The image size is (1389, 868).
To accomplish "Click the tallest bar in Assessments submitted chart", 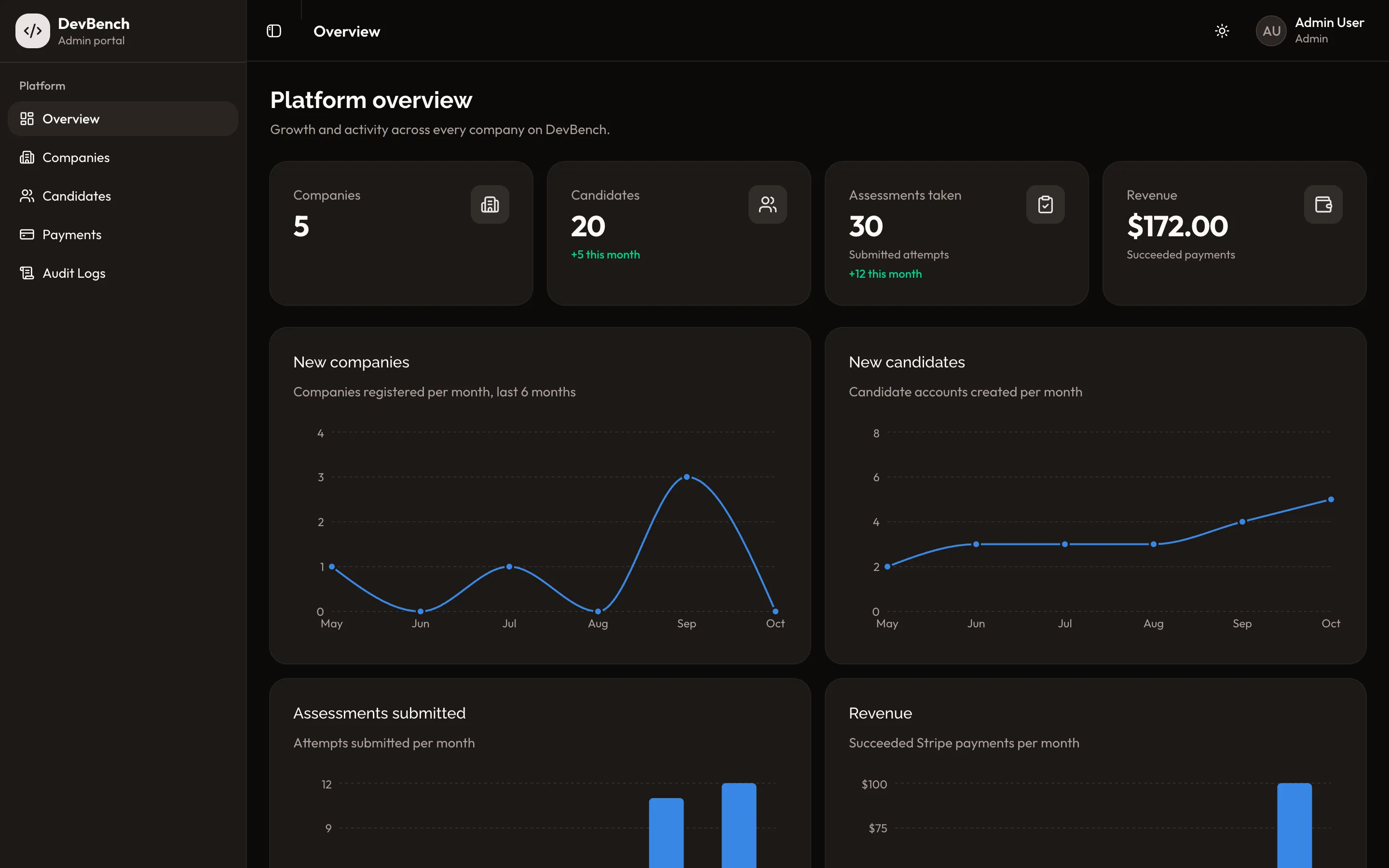I will click(739, 826).
